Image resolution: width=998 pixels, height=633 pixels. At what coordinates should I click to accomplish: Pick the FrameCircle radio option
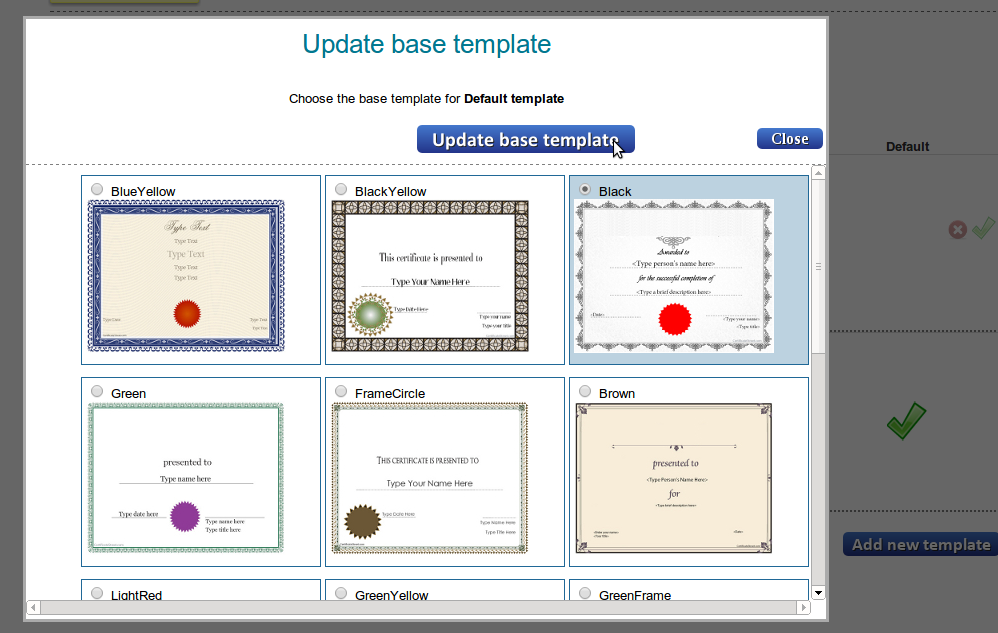tap(341, 391)
